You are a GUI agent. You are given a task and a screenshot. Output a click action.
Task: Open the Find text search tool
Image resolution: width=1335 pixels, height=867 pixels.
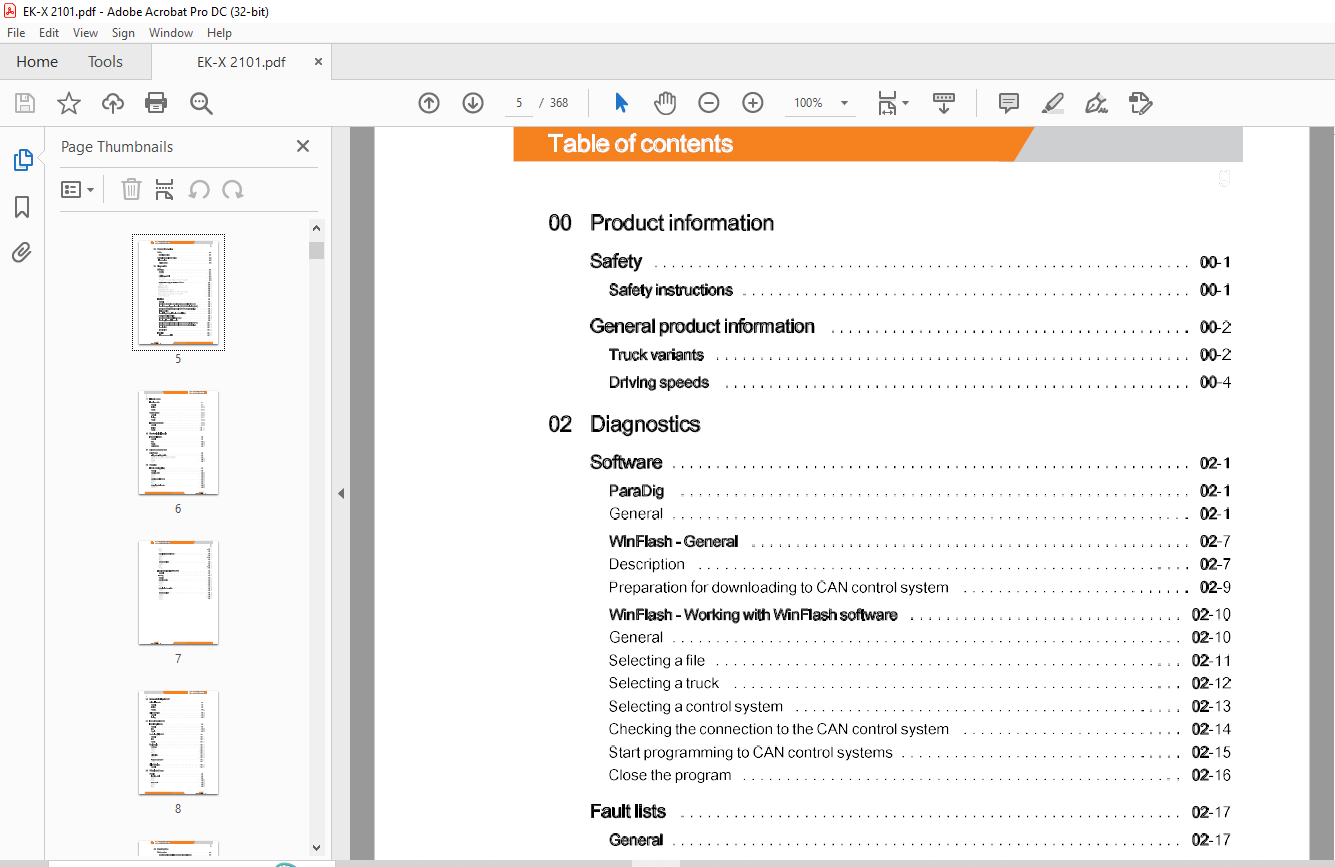[201, 103]
